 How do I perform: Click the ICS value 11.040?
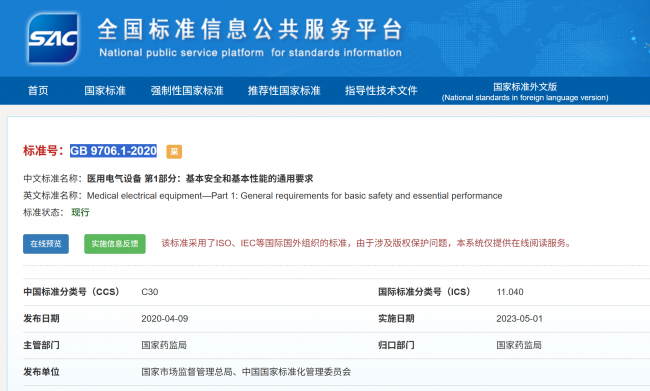pyautogui.click(x=510, y=292)
